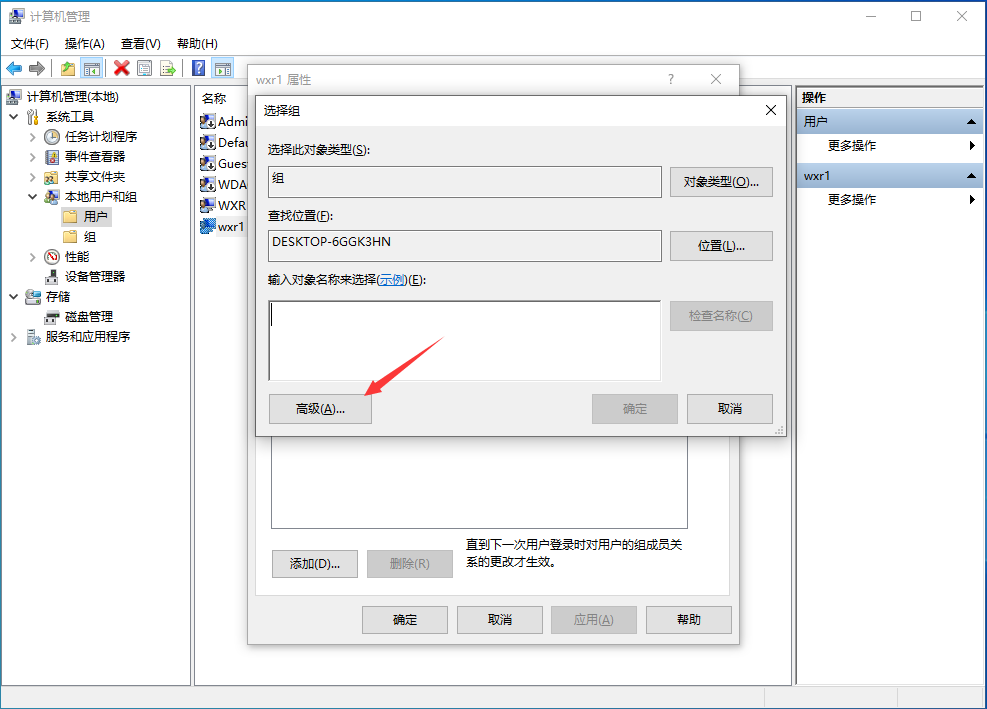Select the 用户 folder in the tree
Viewport: 987px width, 709px height.
click(86, 217)
